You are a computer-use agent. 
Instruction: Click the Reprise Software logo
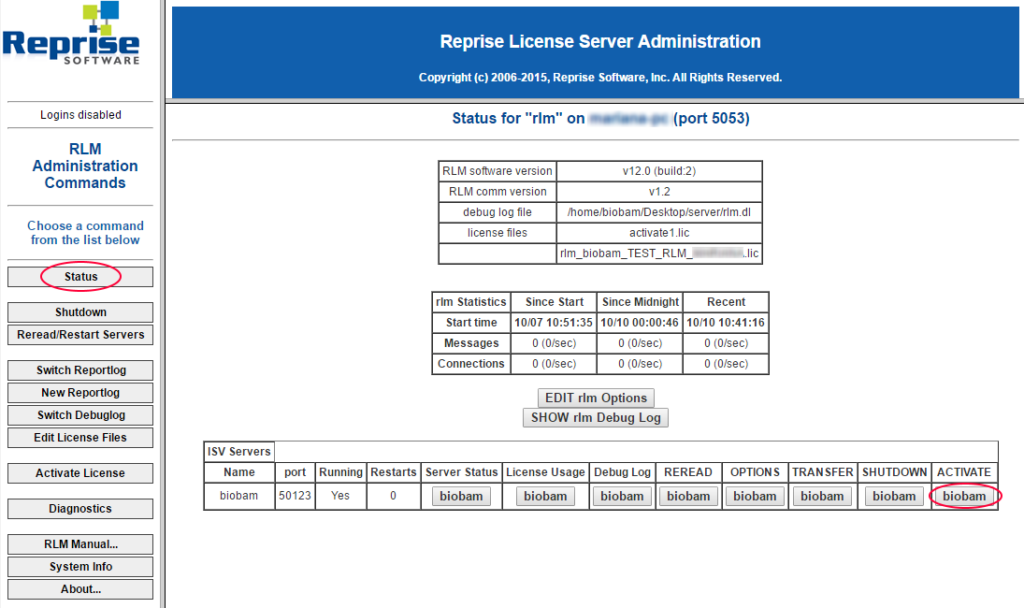(70, 35)
